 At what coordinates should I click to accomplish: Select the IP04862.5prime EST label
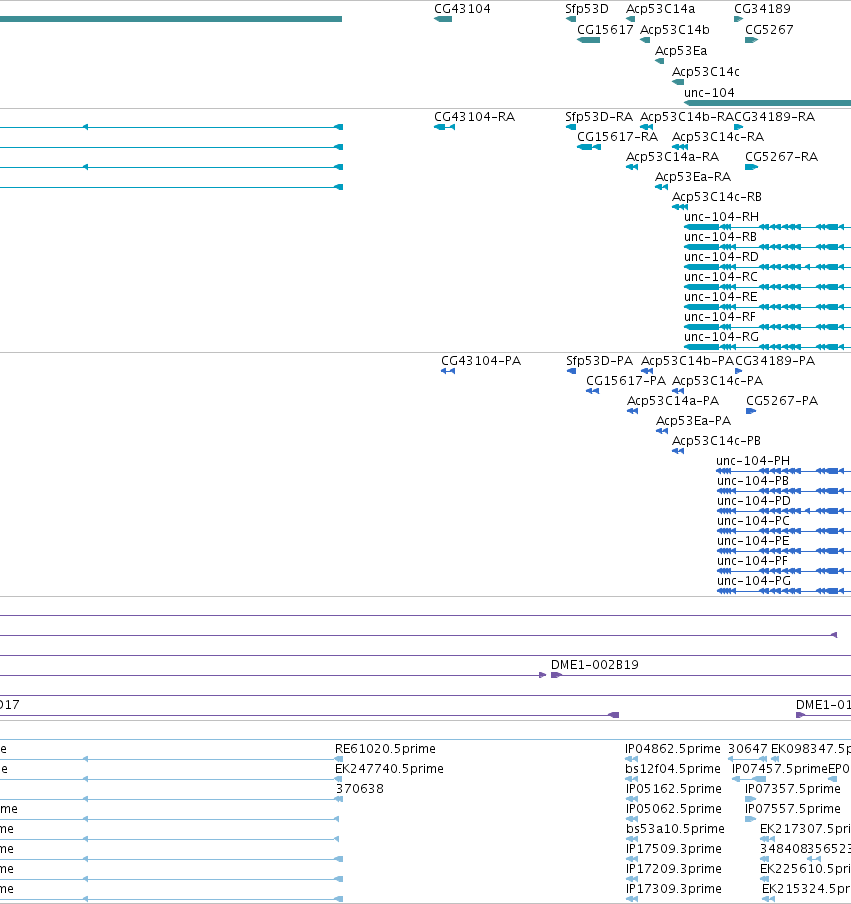tap(673, 749)
